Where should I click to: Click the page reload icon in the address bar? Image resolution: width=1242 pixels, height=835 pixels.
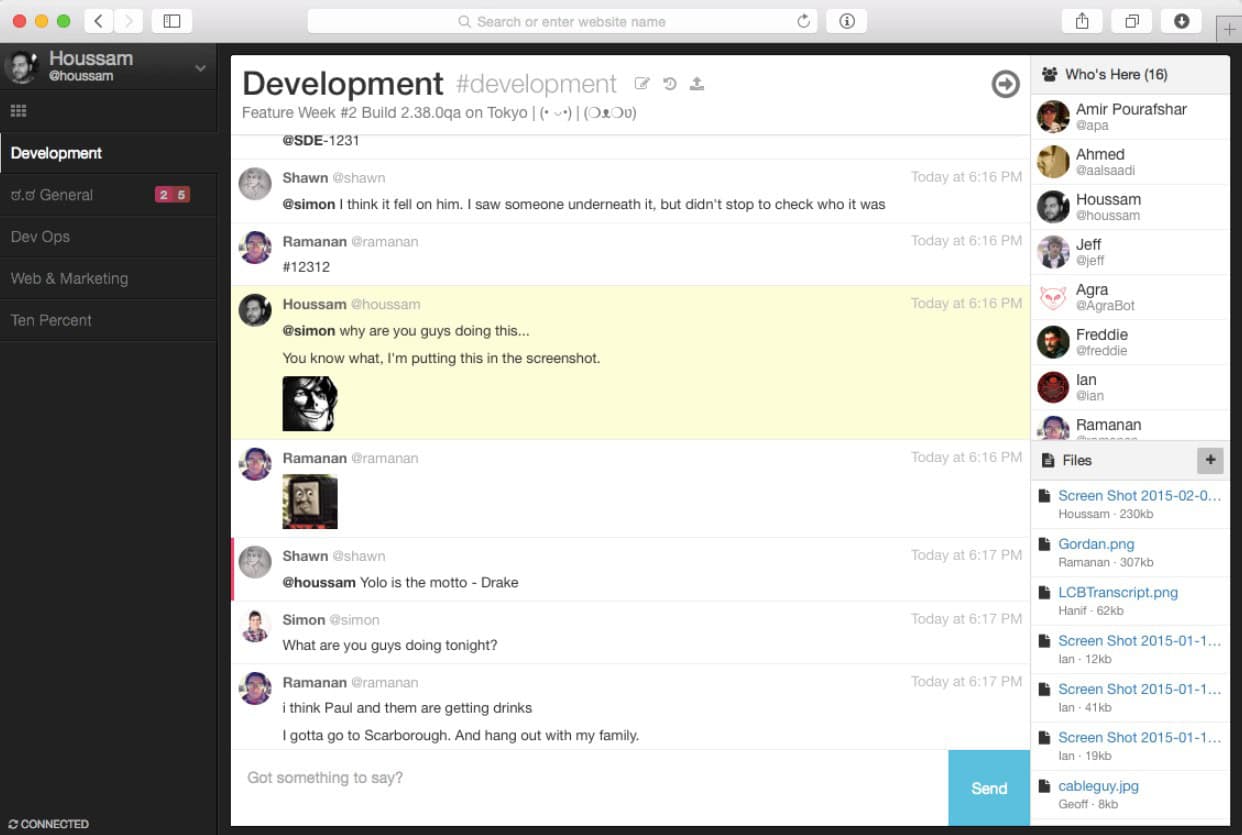pos(803,20)
